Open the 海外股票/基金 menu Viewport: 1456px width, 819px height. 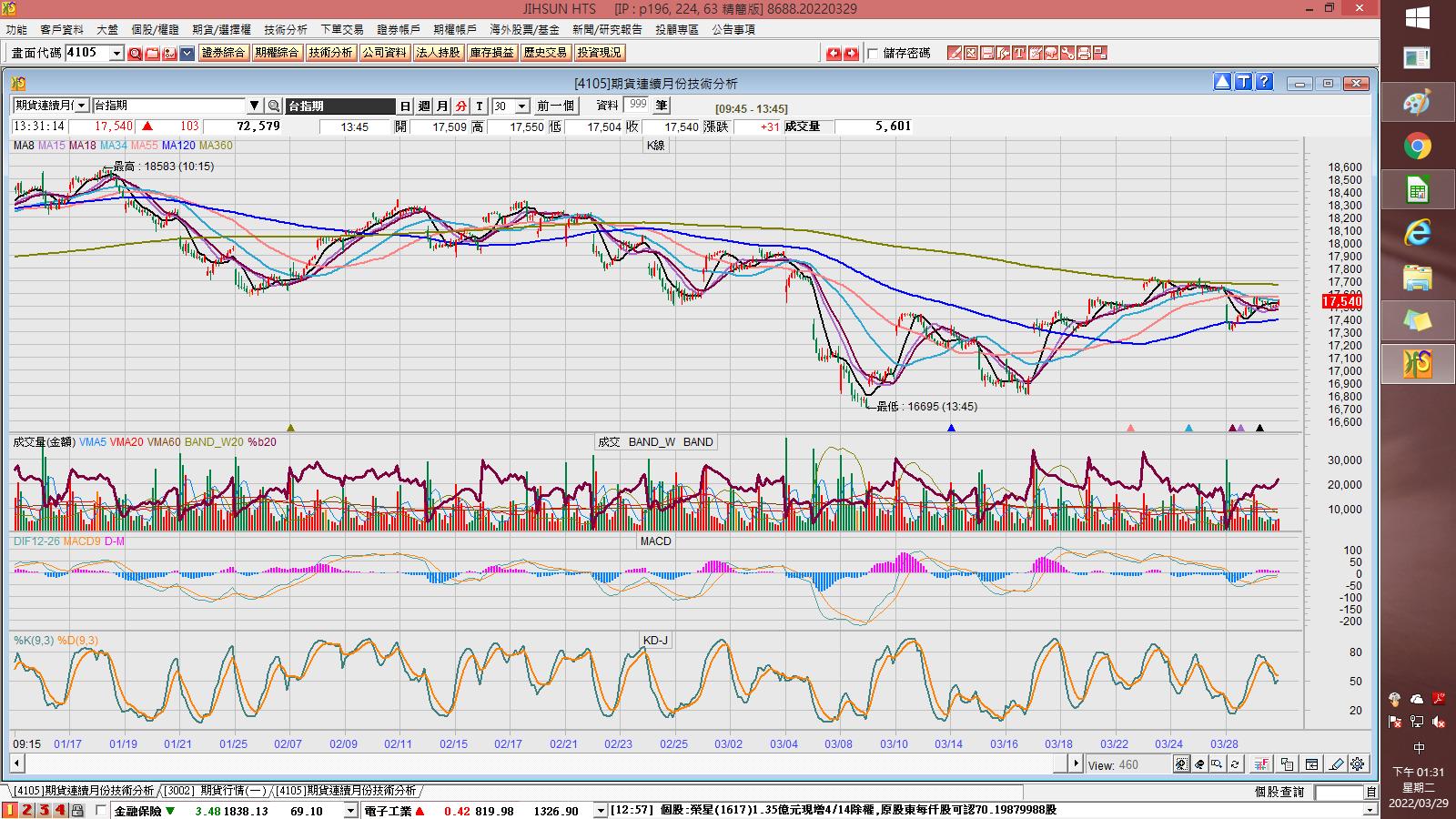click(x=524, y=29)
